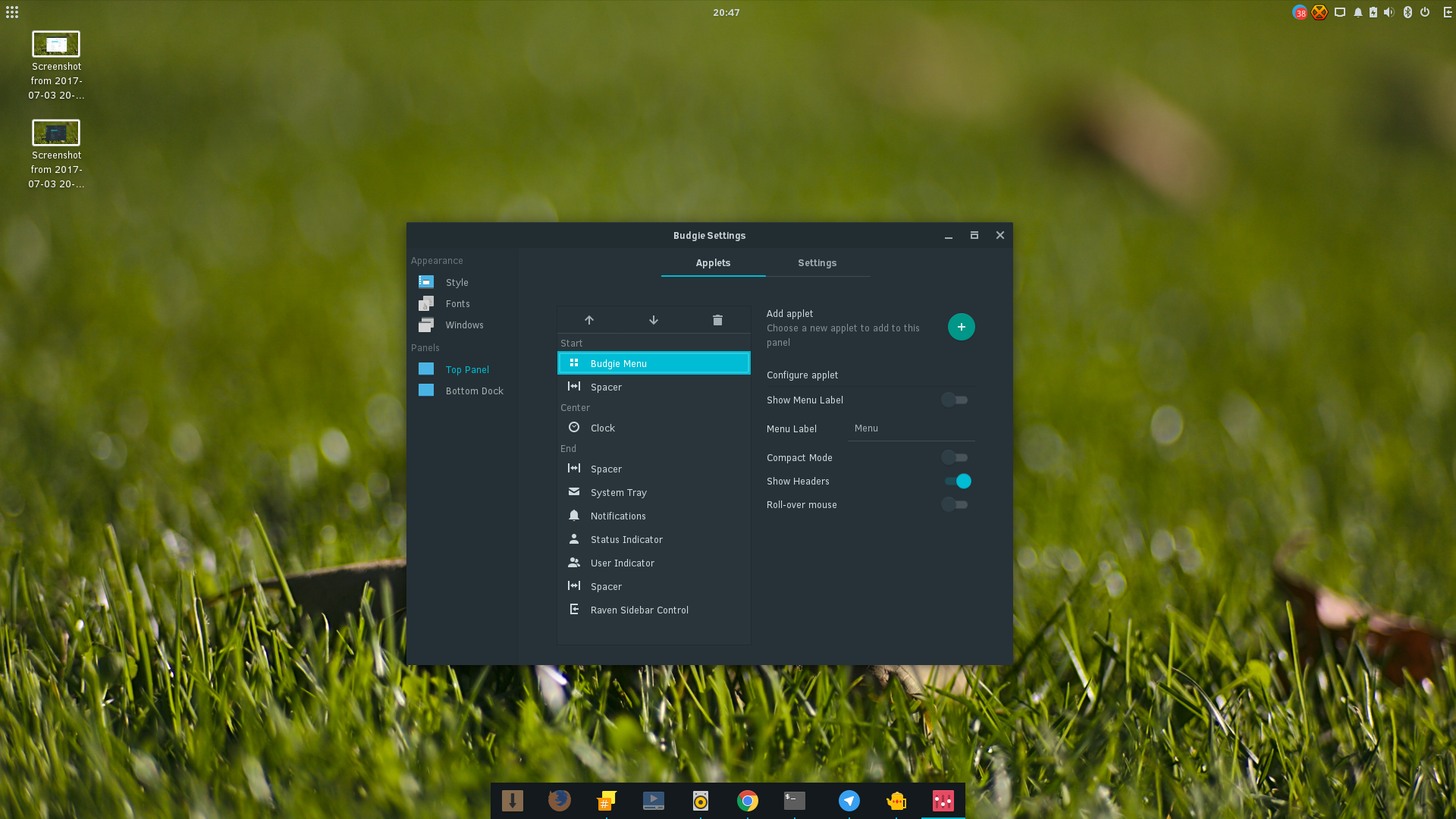Open the Budgie Menu grid icon in top panel
The image size is (1456, 819).
tap(12, 12)
